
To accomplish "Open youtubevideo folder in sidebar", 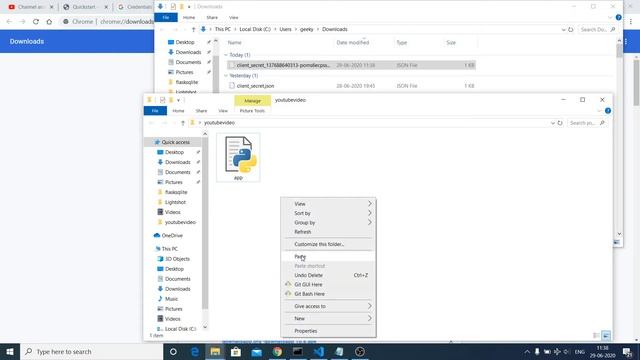I will coord(180,222).
